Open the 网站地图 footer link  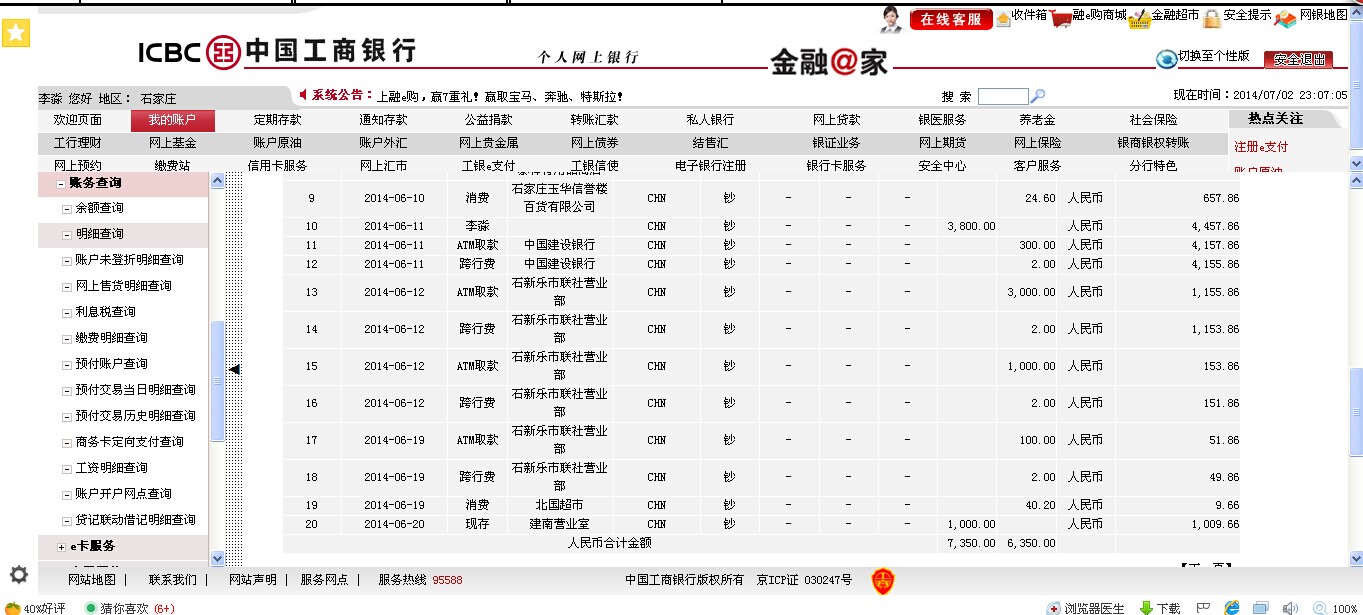coord(92,580)
